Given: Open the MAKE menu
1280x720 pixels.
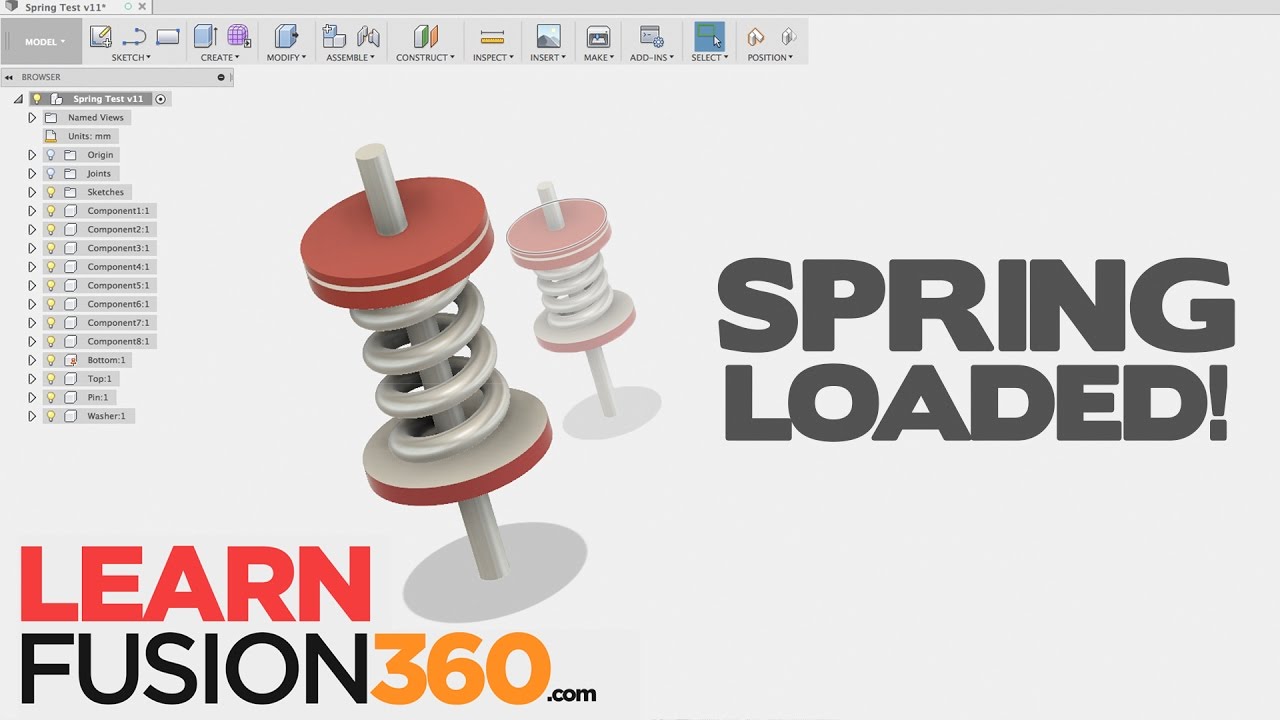Looking at the screenshot, I should tap(598, 58).
